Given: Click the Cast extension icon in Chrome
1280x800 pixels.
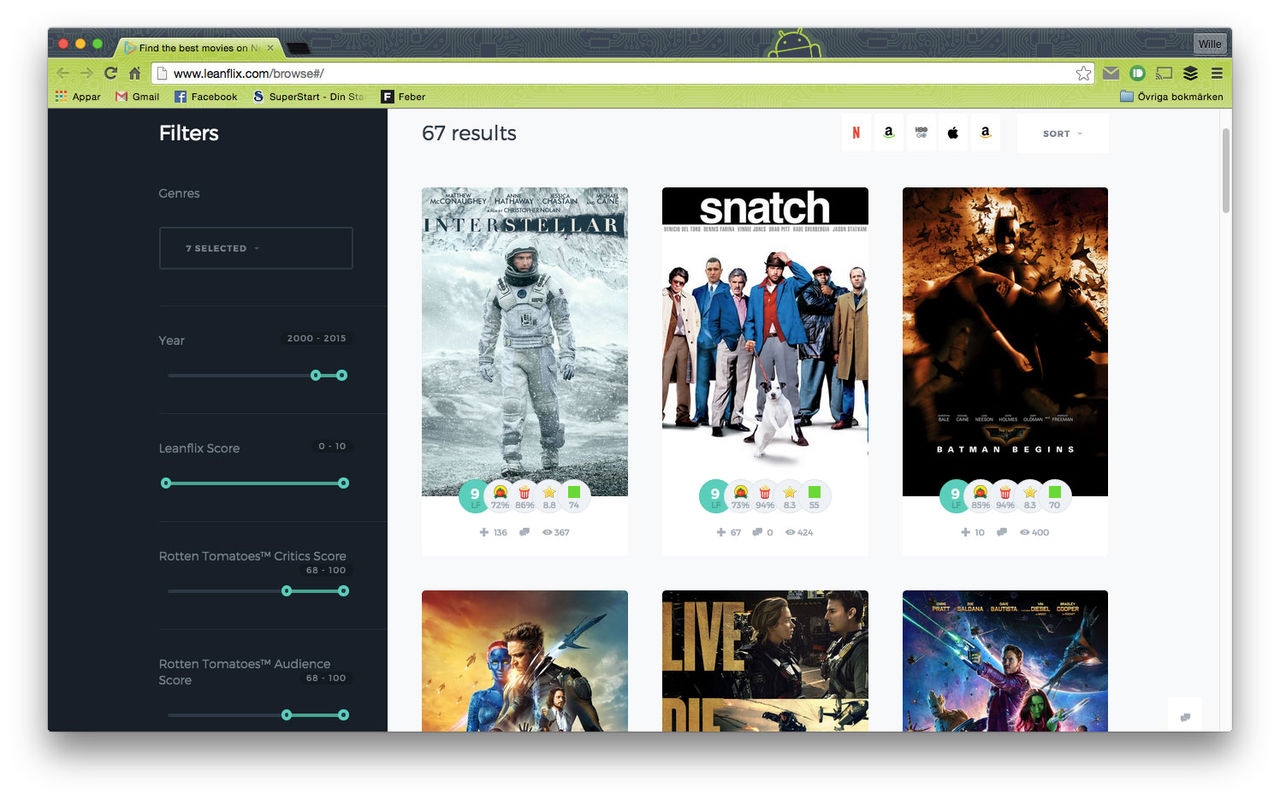Looking at the screenshot, I should pyautogui.click(x=1163, y=73).
